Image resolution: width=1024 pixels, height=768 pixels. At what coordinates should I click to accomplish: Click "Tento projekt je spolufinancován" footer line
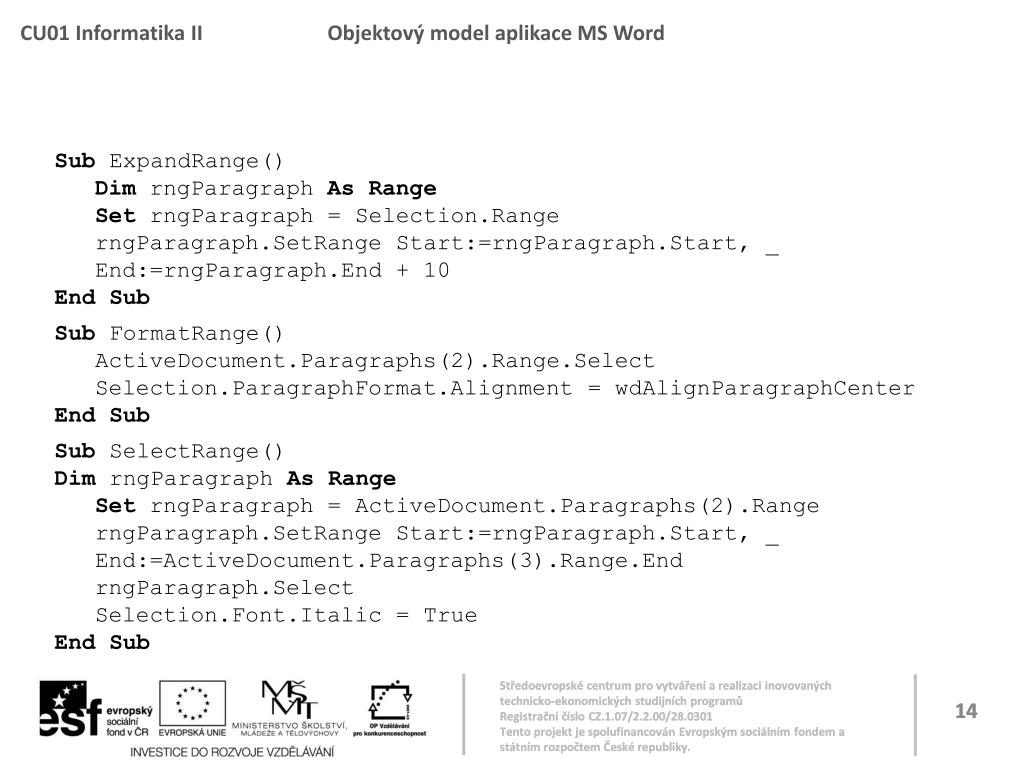click(672, 731)
